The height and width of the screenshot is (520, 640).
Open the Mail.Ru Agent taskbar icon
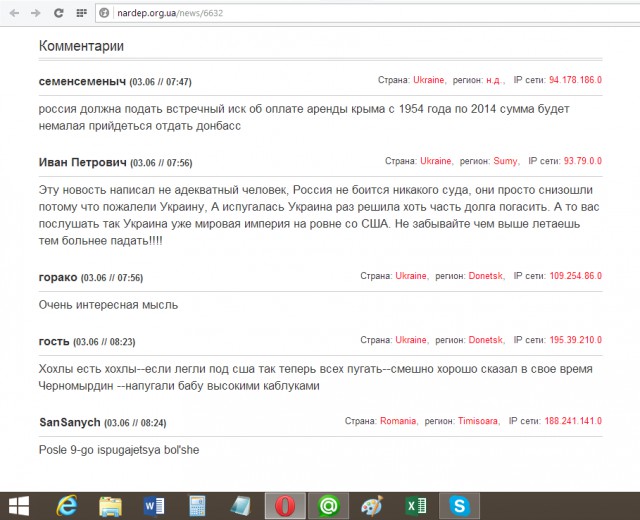click(x=329, y=506)
